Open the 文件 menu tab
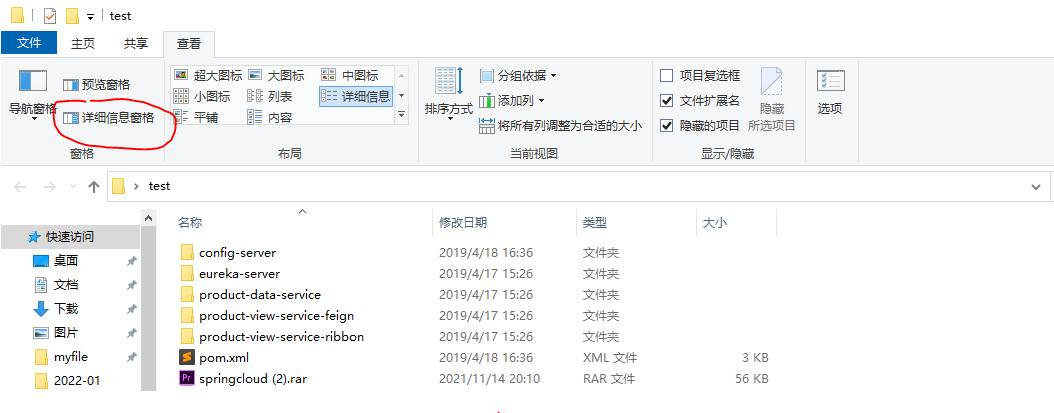The image size is (1054, 413). [x=29, y=43]
